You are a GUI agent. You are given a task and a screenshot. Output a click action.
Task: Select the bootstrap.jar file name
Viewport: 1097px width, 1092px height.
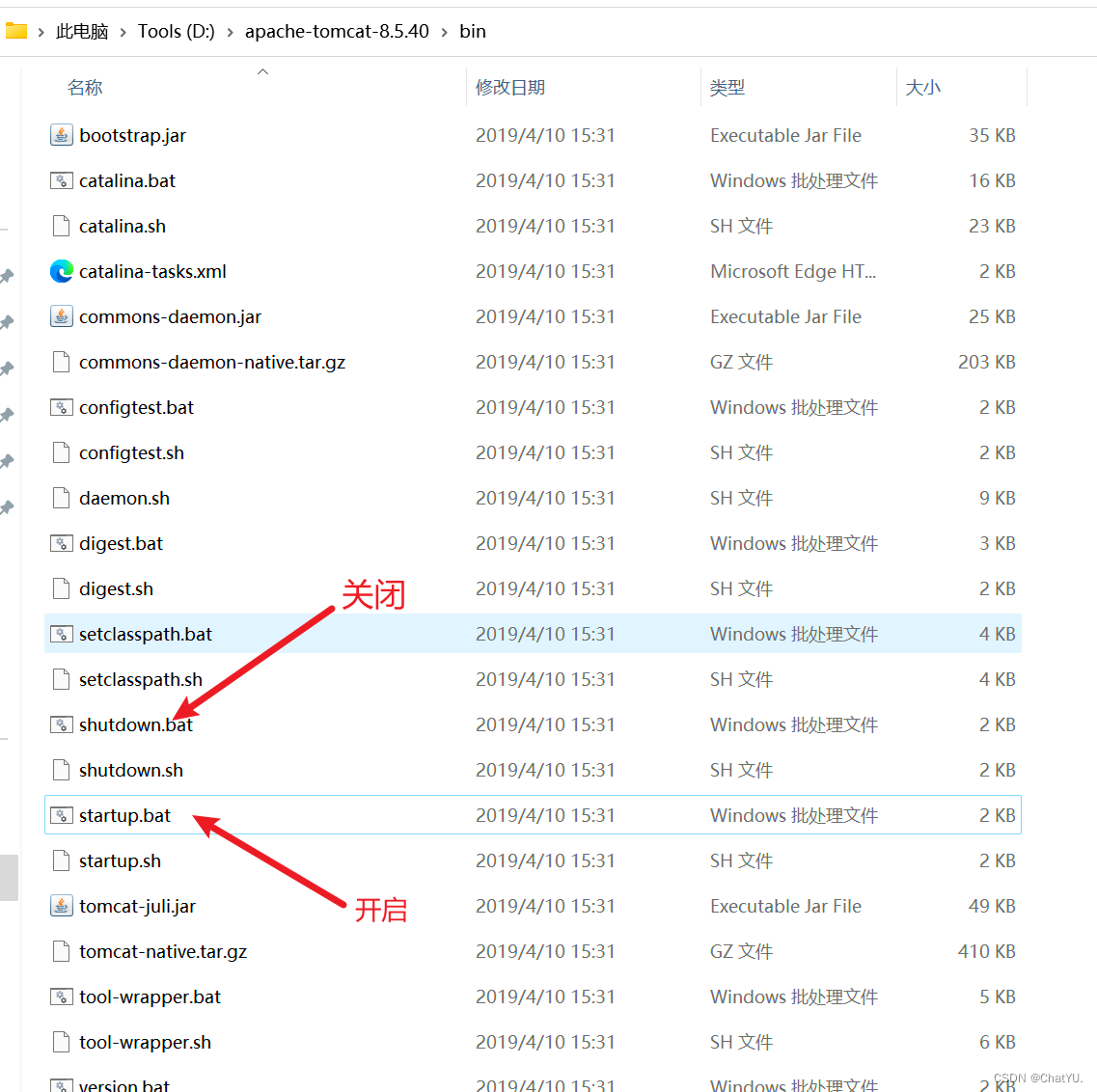pos(133,135)
